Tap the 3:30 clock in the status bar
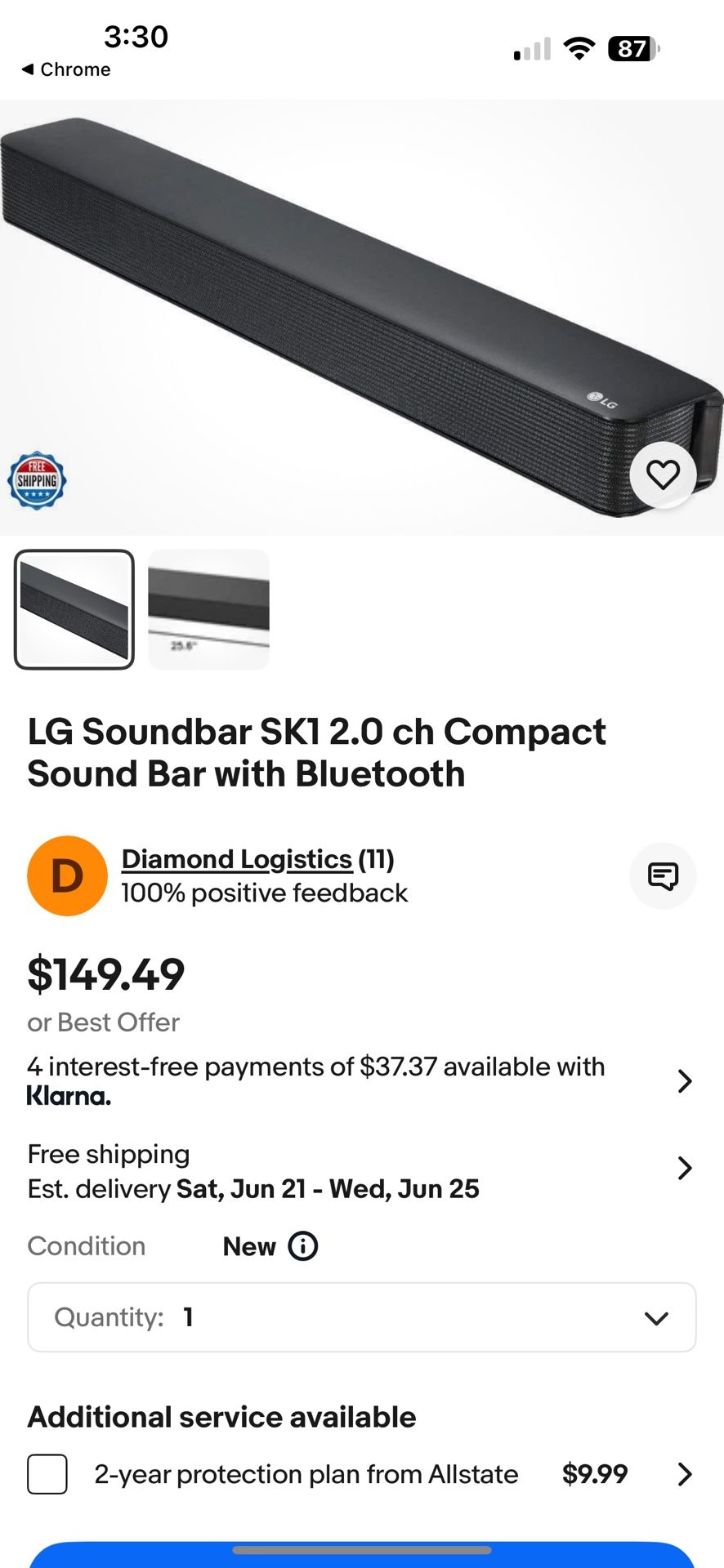The image size is (724, 1568). (x=137, y=37)
